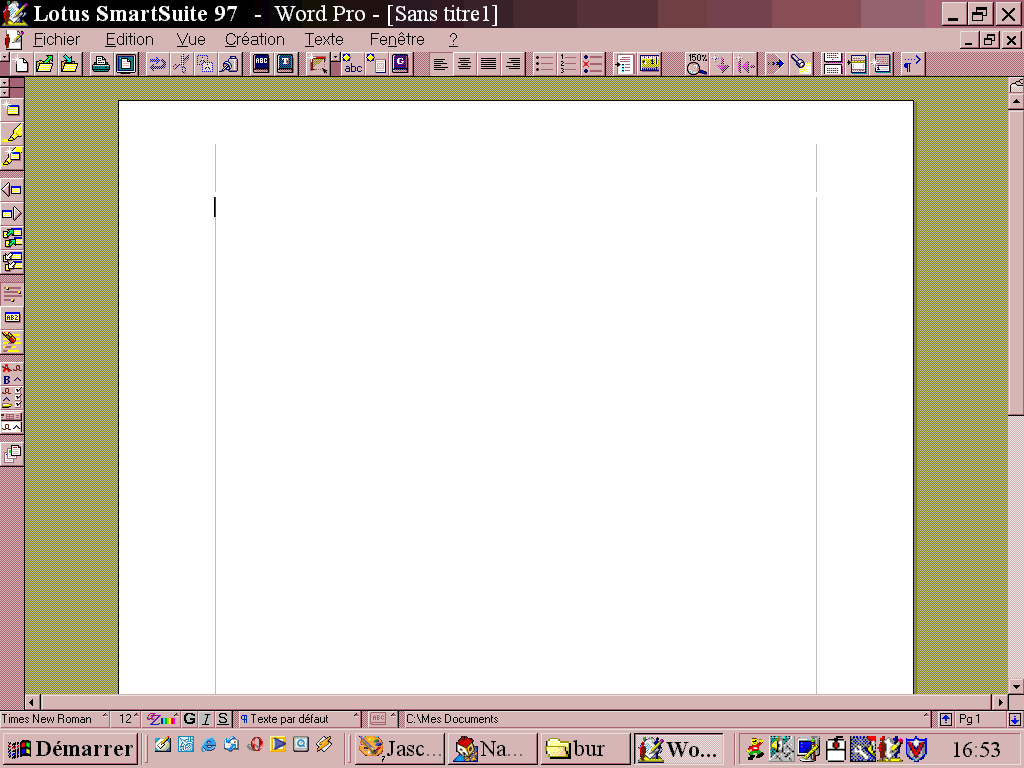Open the spell check ABC status button
The image size is (1024, 768).
[x=383, y=719]
